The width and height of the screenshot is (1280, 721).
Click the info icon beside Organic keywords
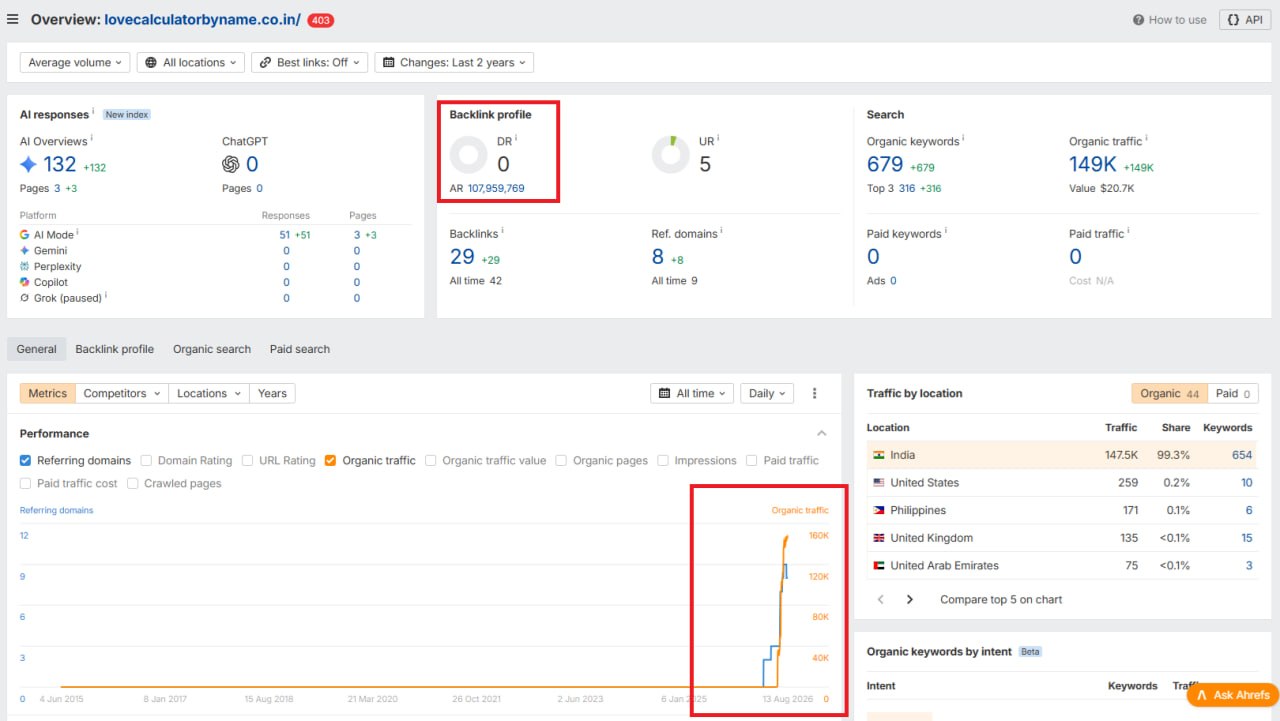(x=963, y=139)
